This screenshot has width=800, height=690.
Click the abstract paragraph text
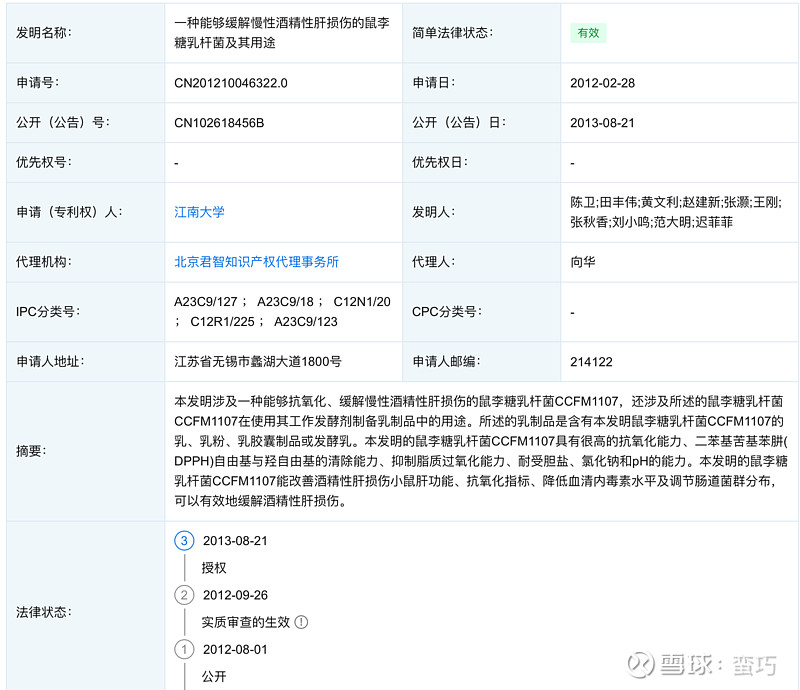[x=481, y=451]
